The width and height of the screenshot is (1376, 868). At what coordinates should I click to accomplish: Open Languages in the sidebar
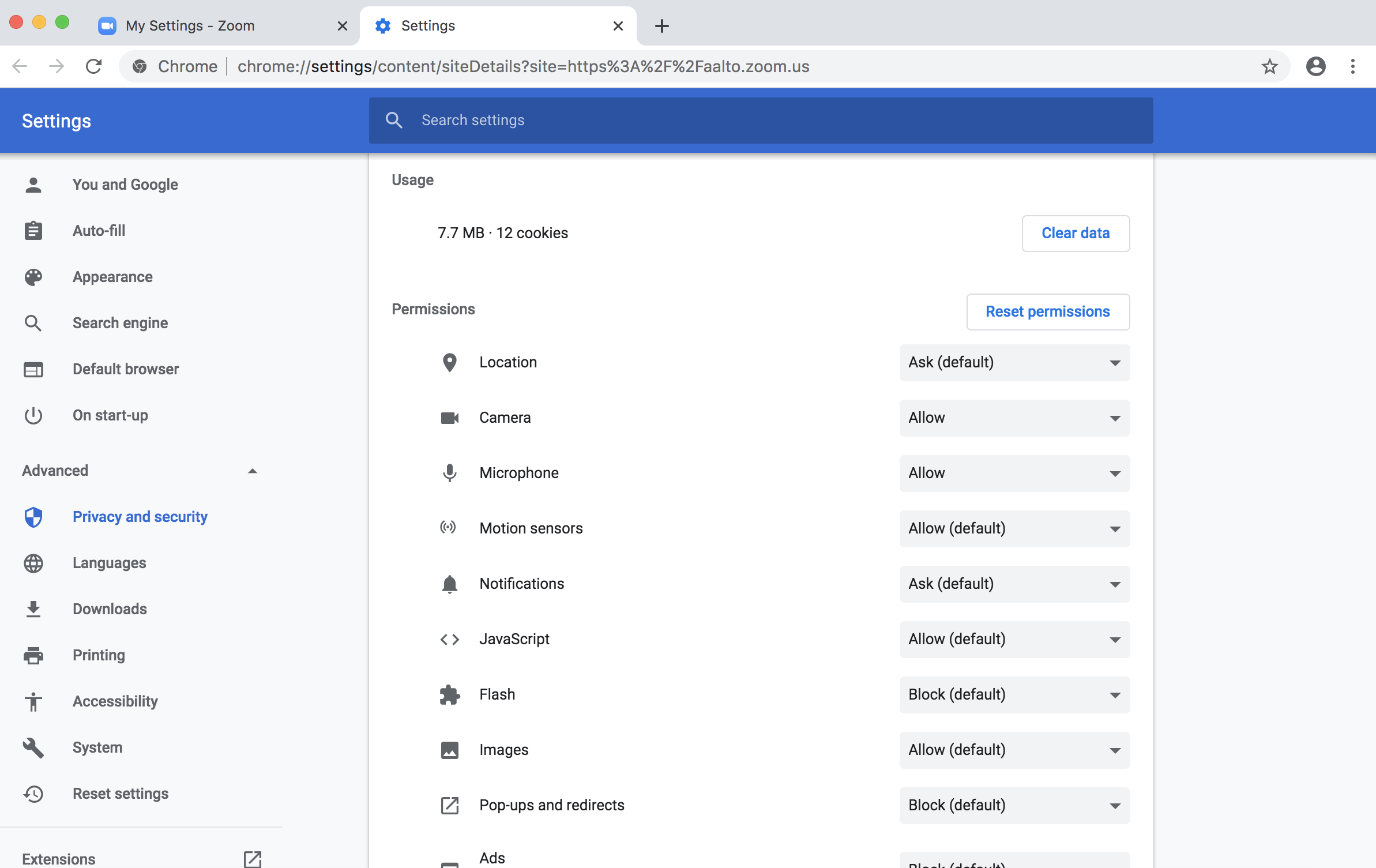click(109, 563)
